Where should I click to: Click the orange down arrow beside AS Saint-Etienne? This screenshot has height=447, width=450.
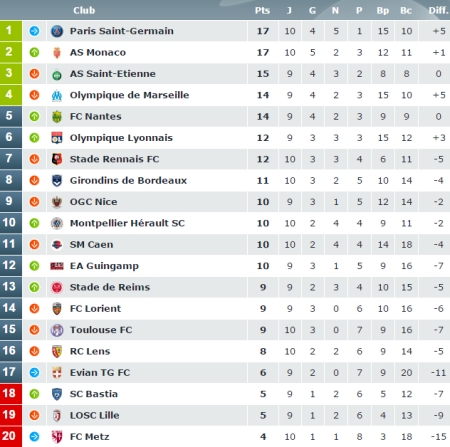click(34, 74)
